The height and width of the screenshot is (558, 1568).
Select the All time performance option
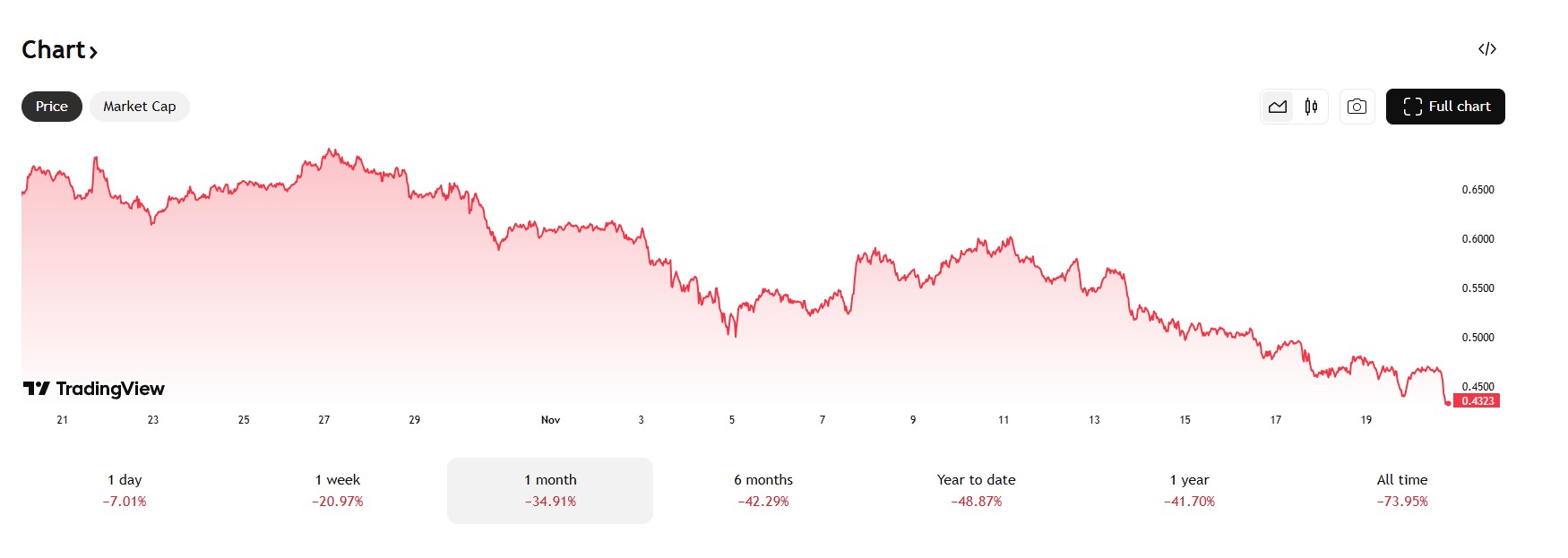(x=1403, y=490)
